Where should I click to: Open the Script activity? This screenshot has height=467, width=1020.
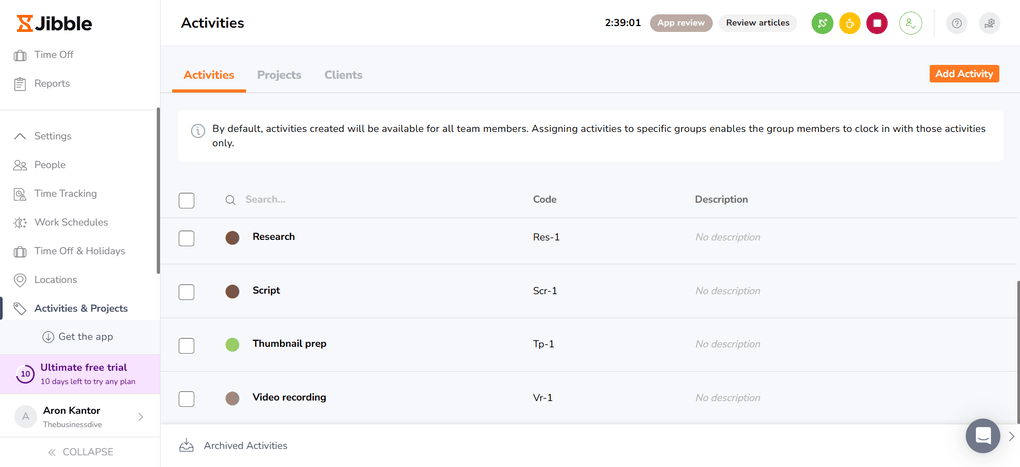(266, 290)
